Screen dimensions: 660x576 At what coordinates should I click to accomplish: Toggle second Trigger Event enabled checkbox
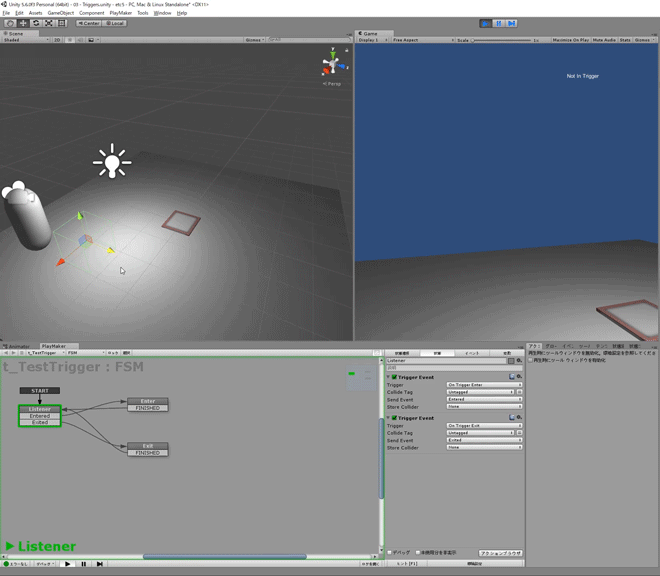[x=394, y=418]
